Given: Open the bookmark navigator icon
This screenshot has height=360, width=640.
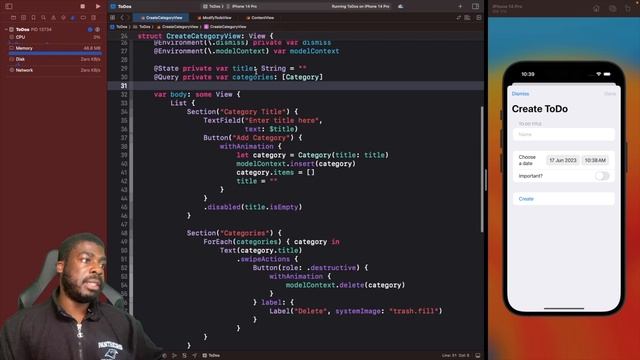Looking at the screenshot, I should tap(33, 18).
